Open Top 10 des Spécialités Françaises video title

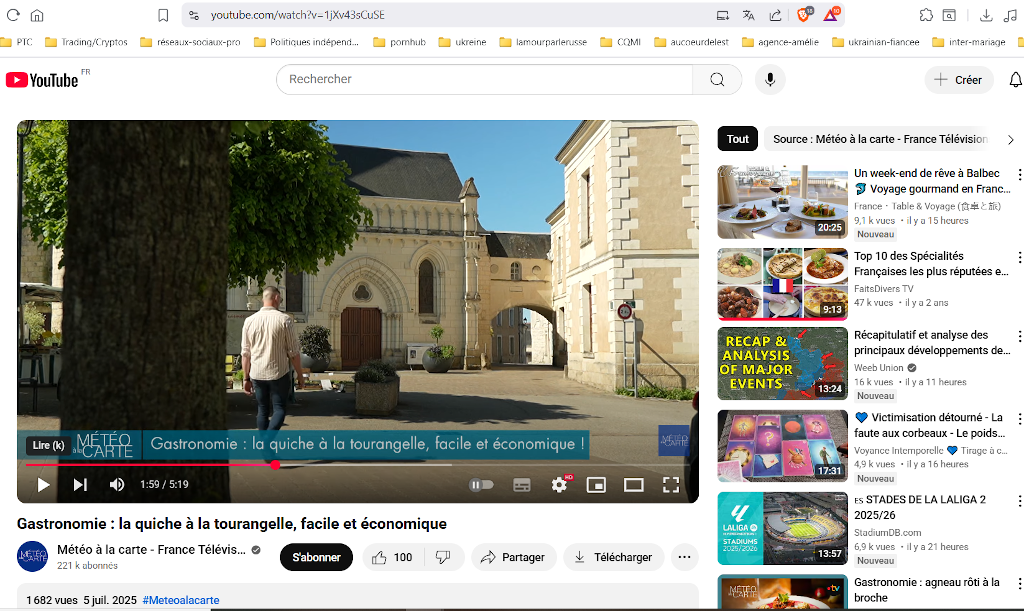(931, 264)
